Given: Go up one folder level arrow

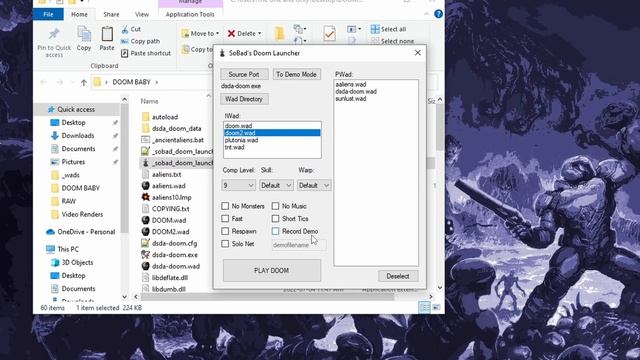Looking at the screenshot, I should click(84, 82).
